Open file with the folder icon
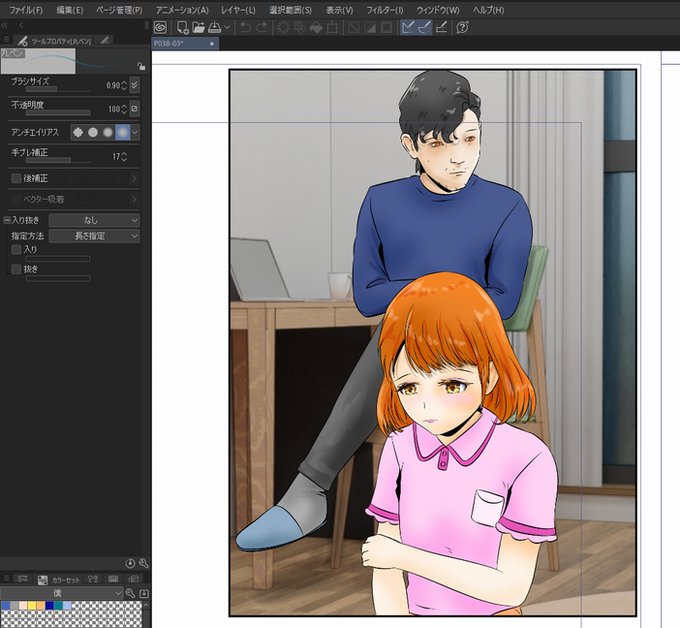Screen dimensions: 680x628 click(x=199, y=28)
